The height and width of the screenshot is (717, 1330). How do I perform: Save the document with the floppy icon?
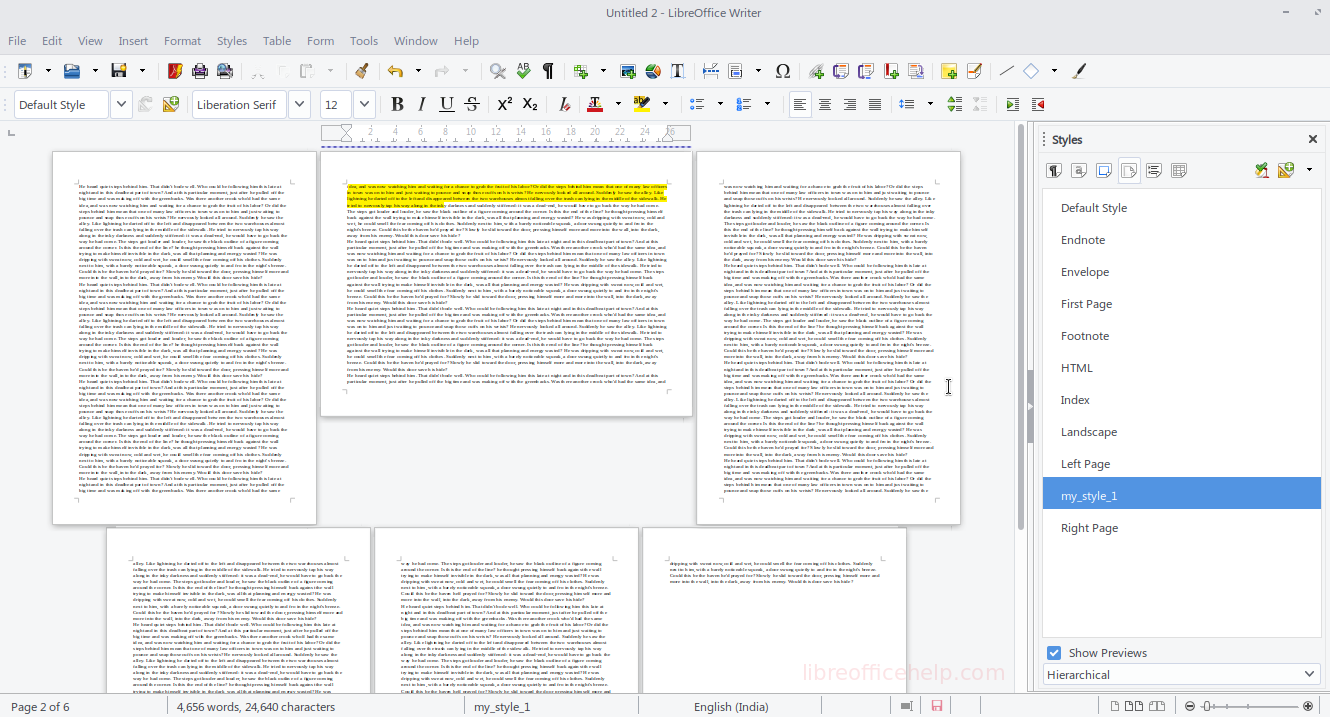119,71
